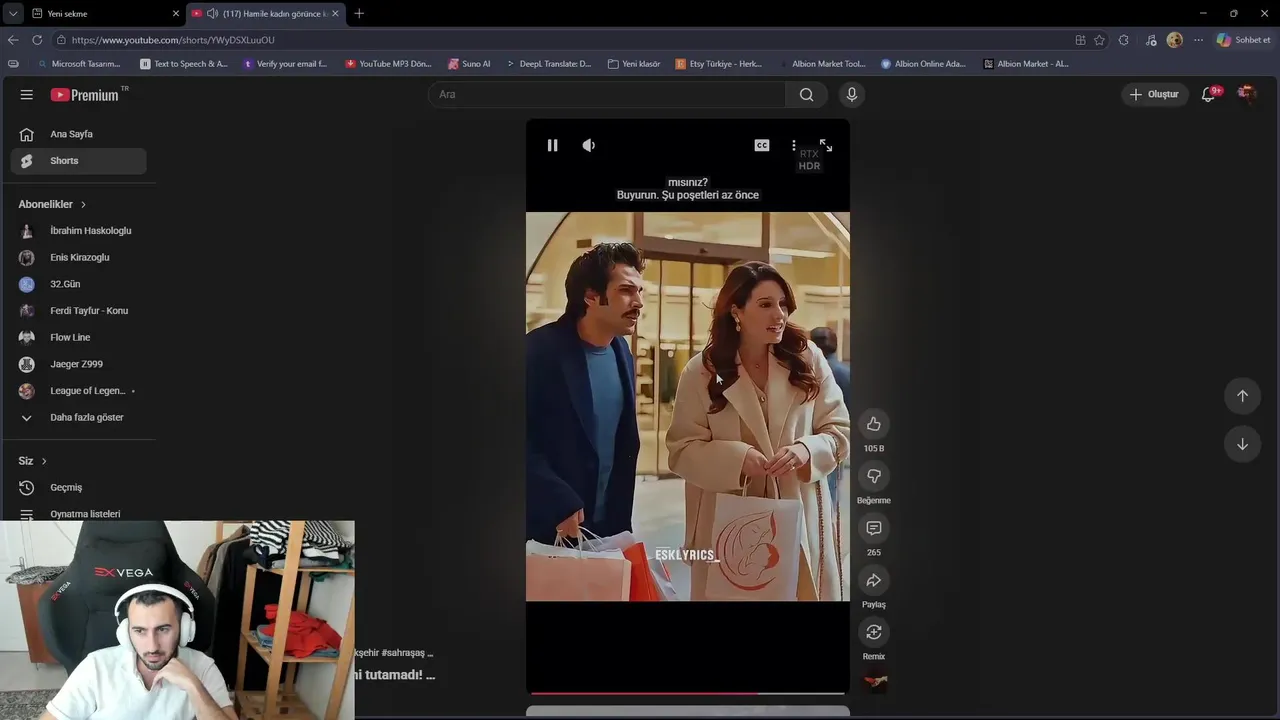The height and width of the screenshot is (720, 1280).
Task: Bookmark this page with star
Action: click(1100, 40)
